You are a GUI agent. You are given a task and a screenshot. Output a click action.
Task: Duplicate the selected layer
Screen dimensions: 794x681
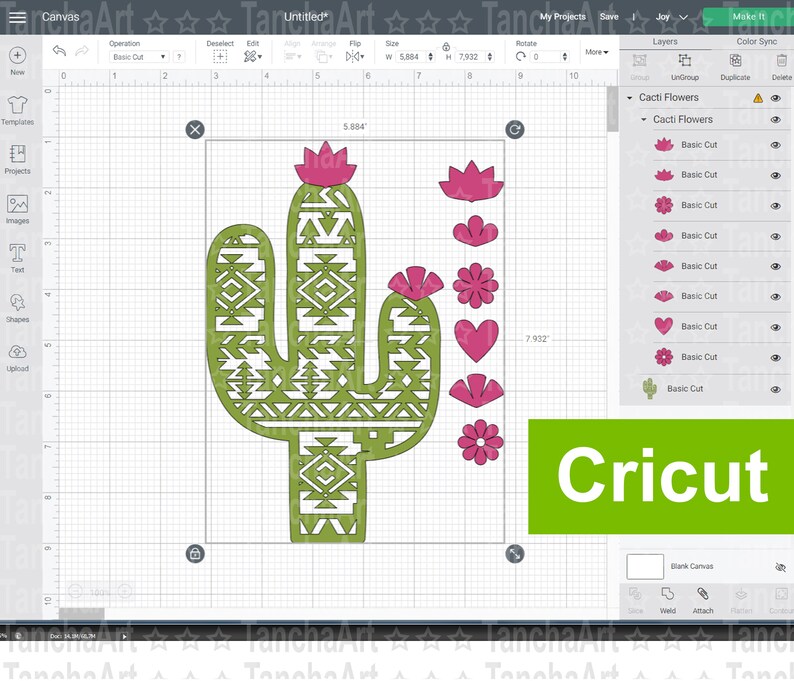pos(735,61)
